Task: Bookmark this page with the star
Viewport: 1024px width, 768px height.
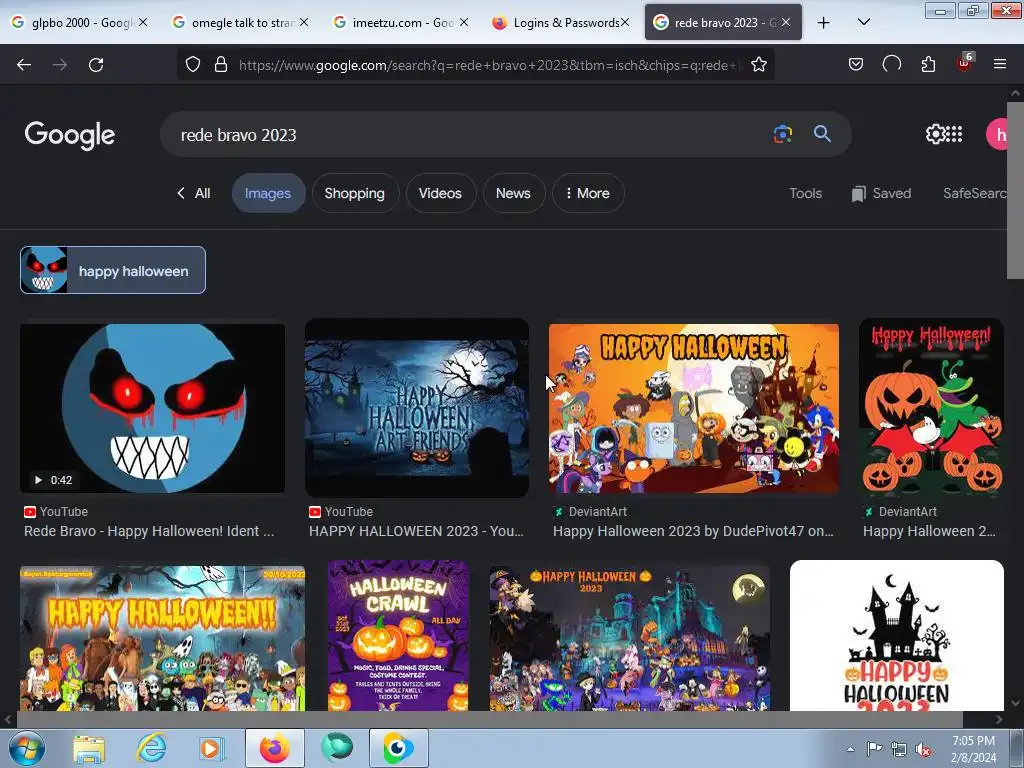Action: pyautogui.click(x=758, y=65)
